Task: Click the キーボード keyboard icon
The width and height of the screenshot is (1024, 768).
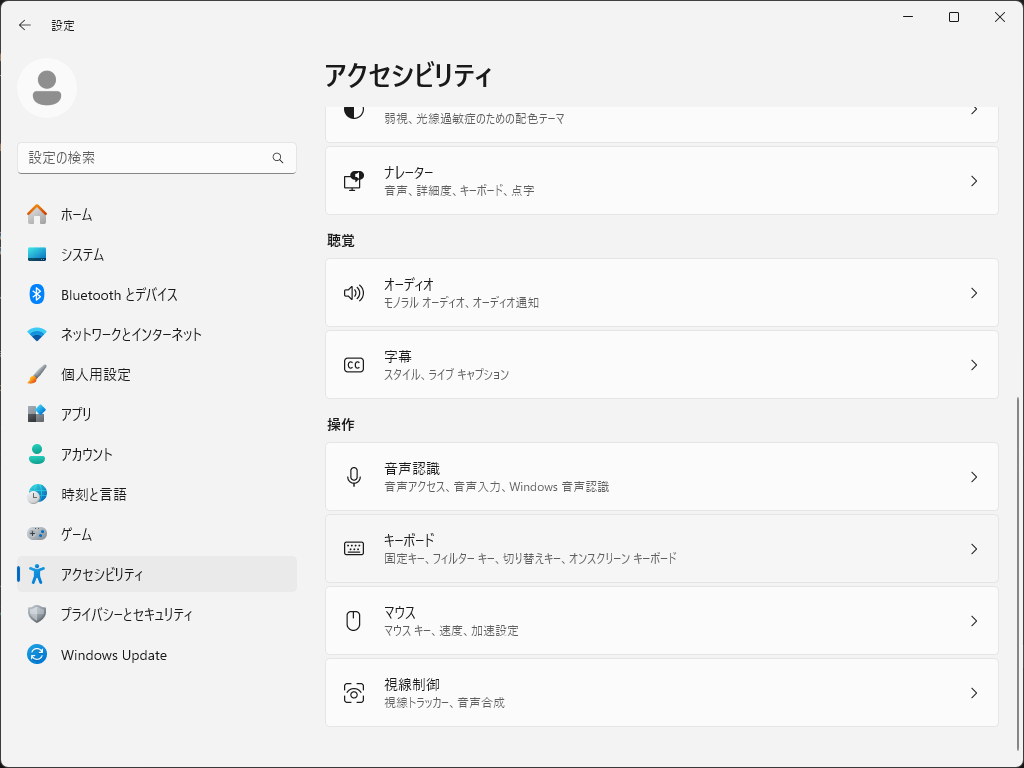Action: tap(353, 548)
